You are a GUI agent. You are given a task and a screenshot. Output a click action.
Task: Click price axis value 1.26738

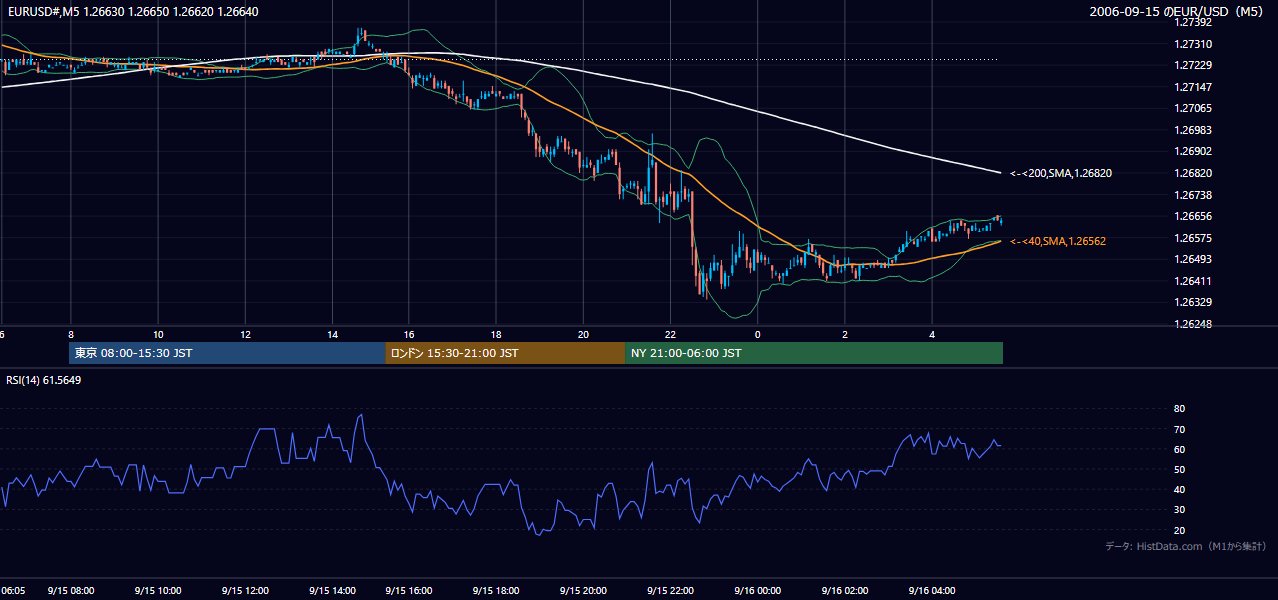[1192, 195]
